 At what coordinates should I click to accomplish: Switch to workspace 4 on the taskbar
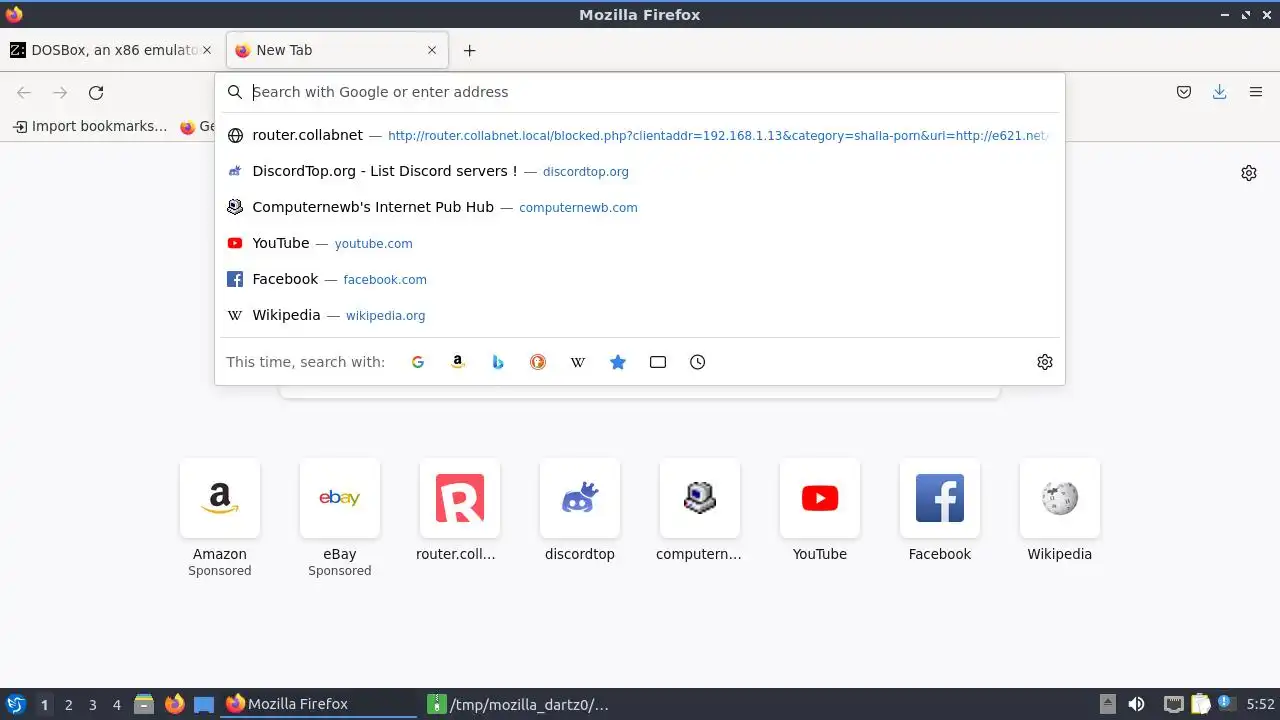116,705
